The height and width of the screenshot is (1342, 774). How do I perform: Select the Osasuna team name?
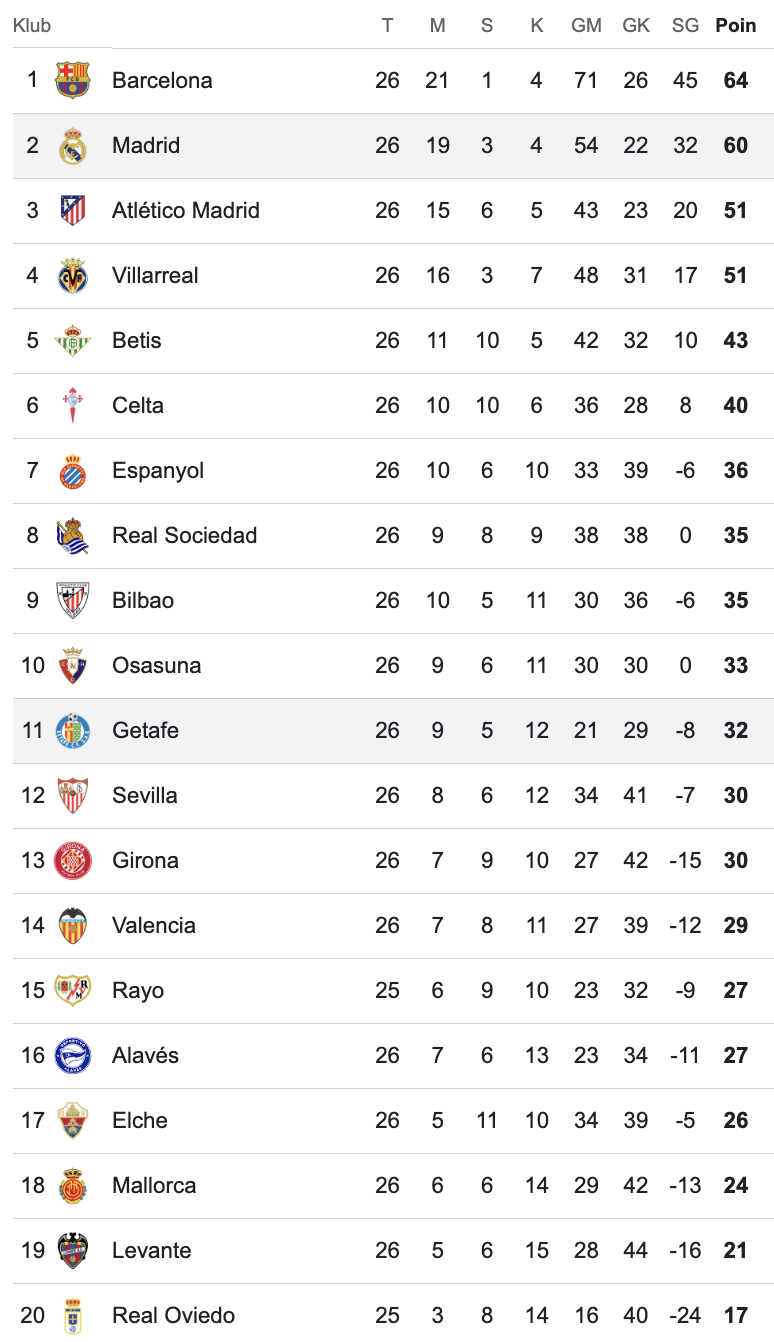156,666
